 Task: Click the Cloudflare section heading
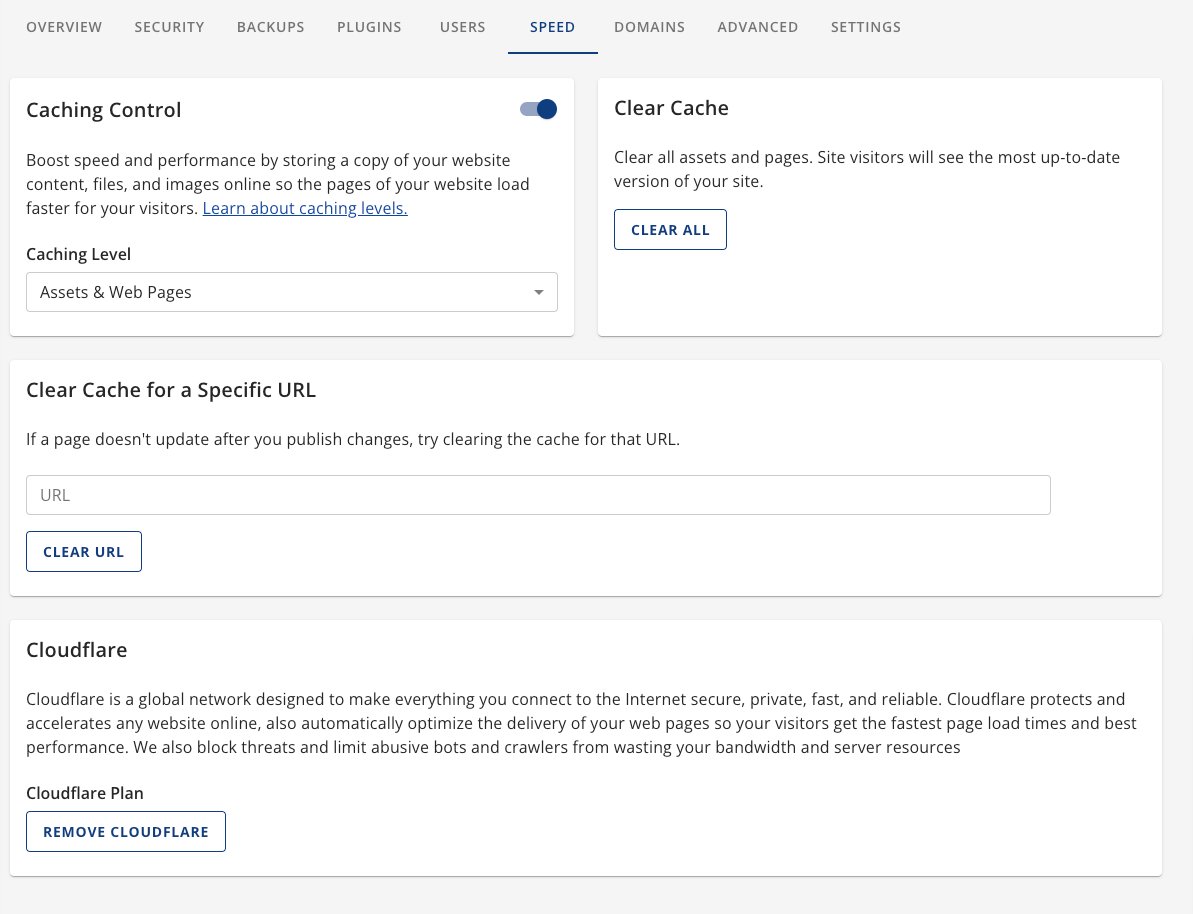pyautogui.click(x=77, y=650)
